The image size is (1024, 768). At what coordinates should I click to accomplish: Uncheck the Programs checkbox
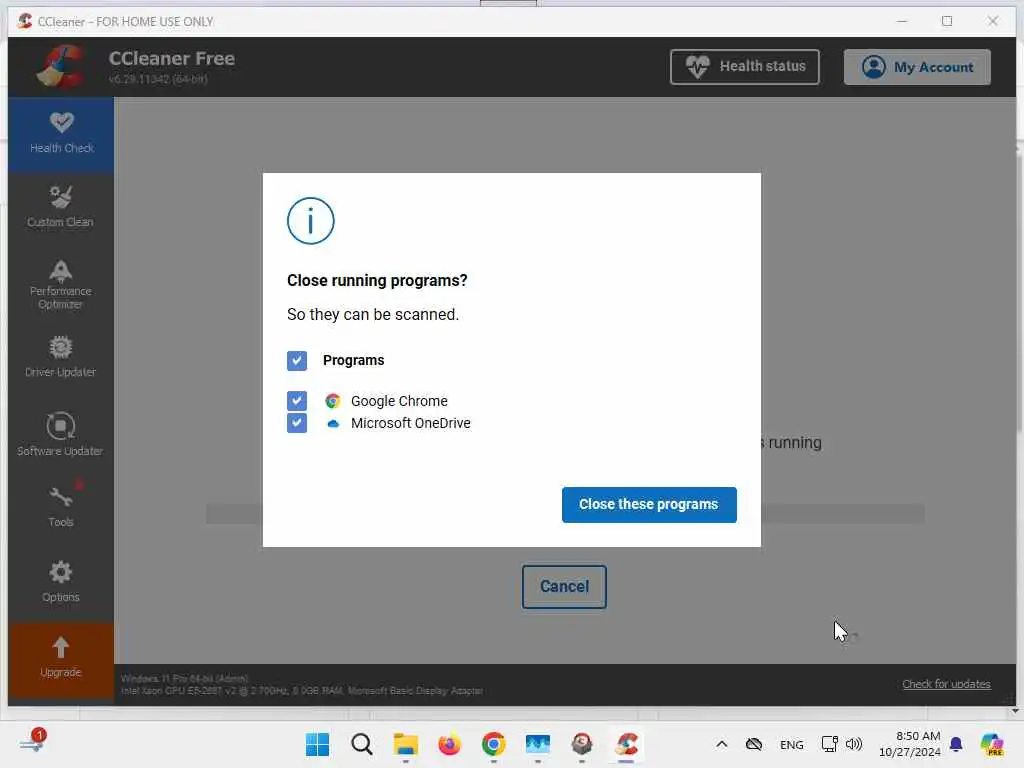(296, 360)
